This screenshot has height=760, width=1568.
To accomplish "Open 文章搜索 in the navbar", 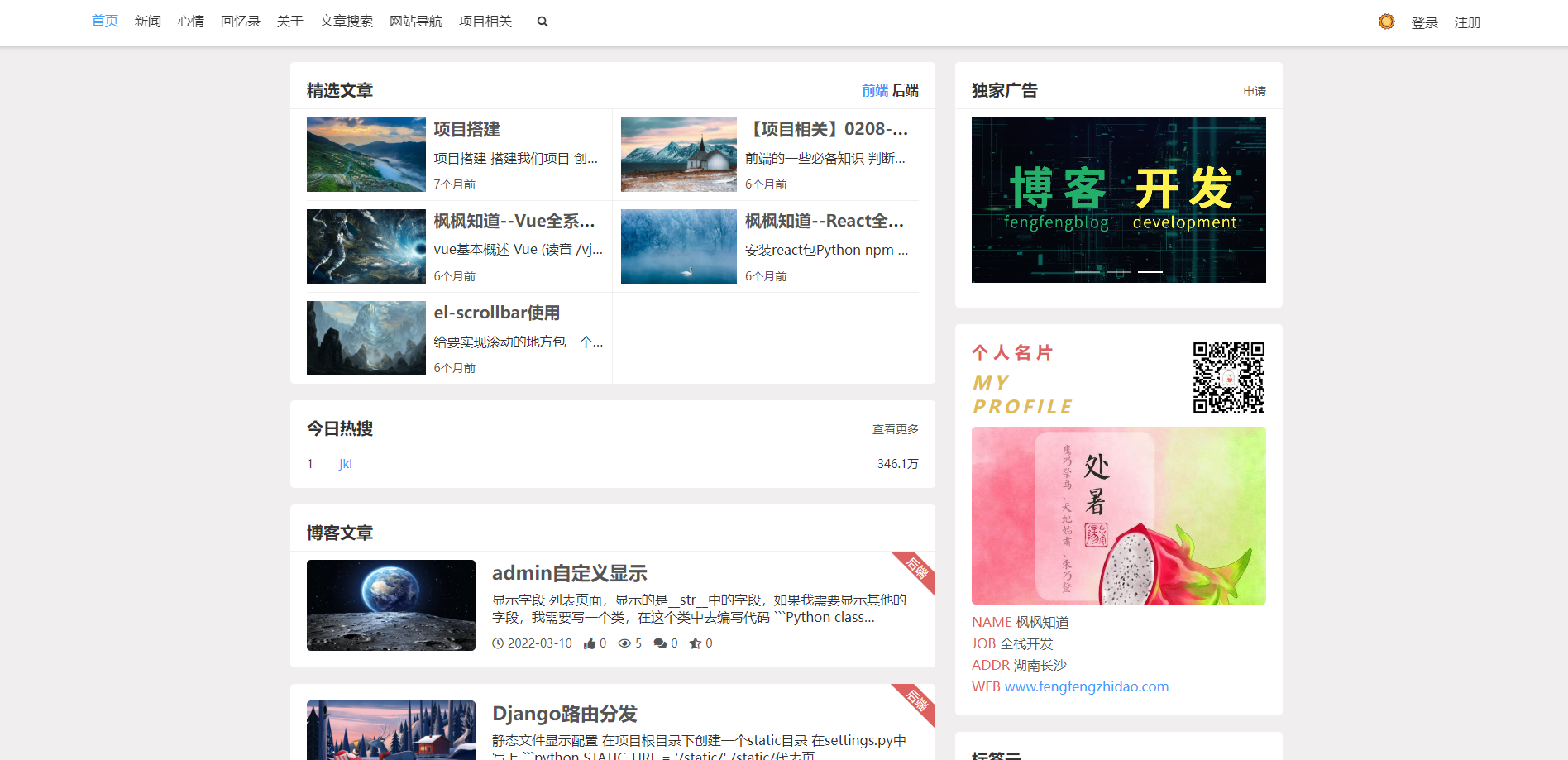I will pyautogui.click(x=347, y=22).
